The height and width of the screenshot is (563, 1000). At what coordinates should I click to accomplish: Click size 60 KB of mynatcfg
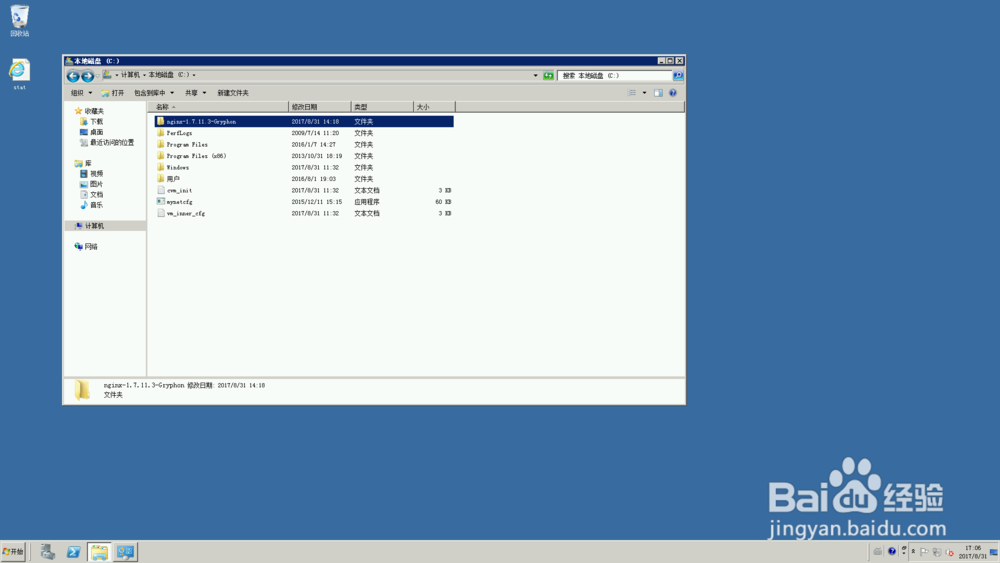pos(443,201)
